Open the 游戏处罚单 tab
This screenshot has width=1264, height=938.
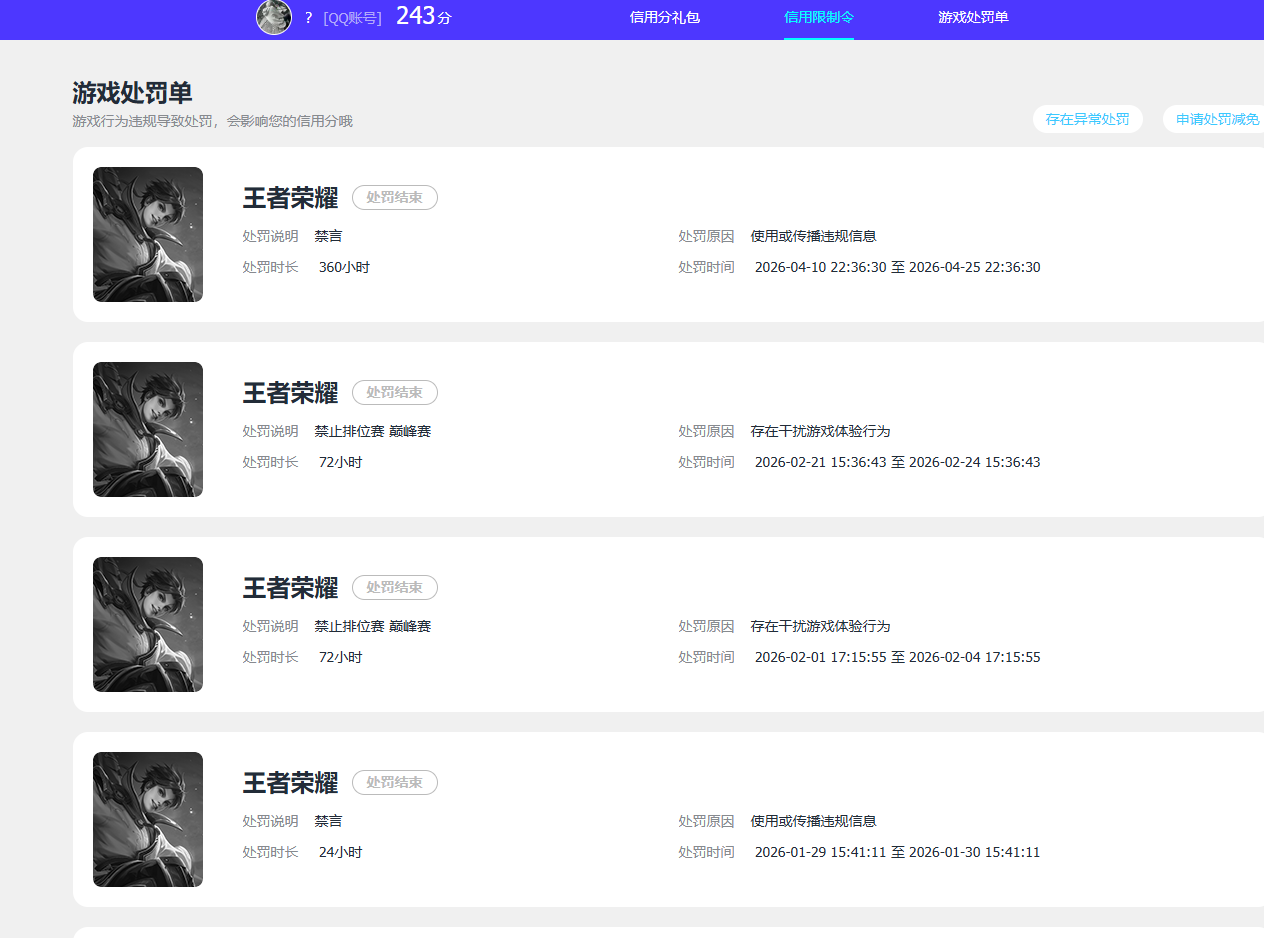tap(973, 18)
